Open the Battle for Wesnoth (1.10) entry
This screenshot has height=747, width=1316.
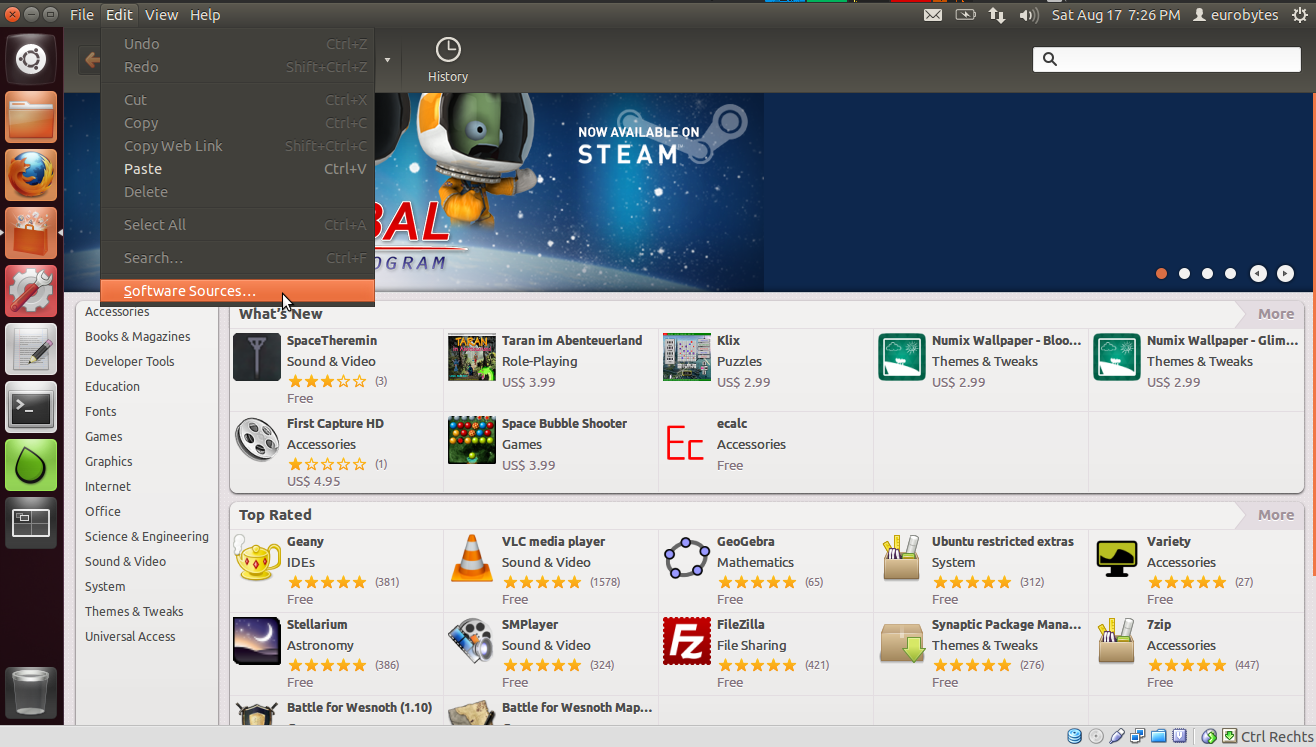[x=336, y=710]
